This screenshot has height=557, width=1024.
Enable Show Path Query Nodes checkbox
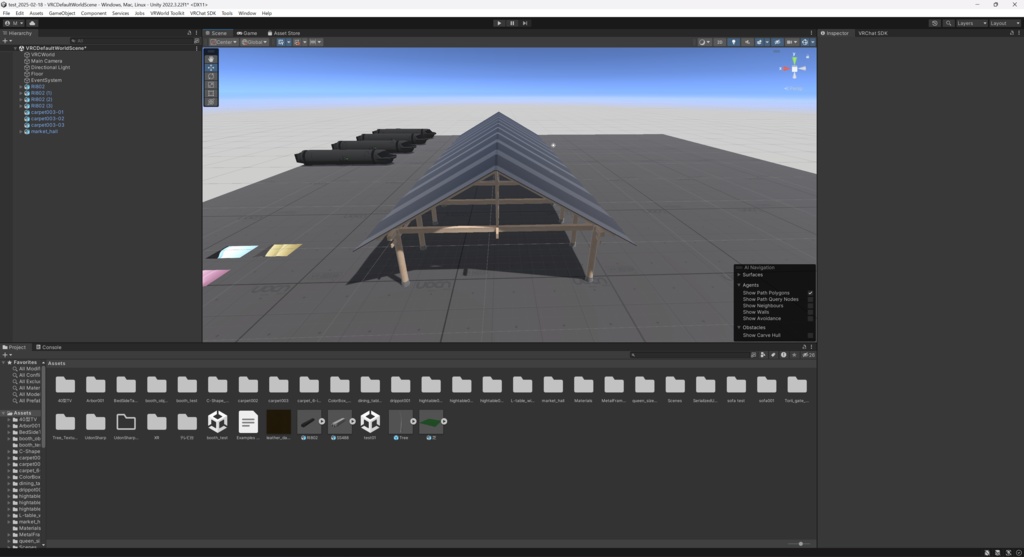(x=810, y=300)
